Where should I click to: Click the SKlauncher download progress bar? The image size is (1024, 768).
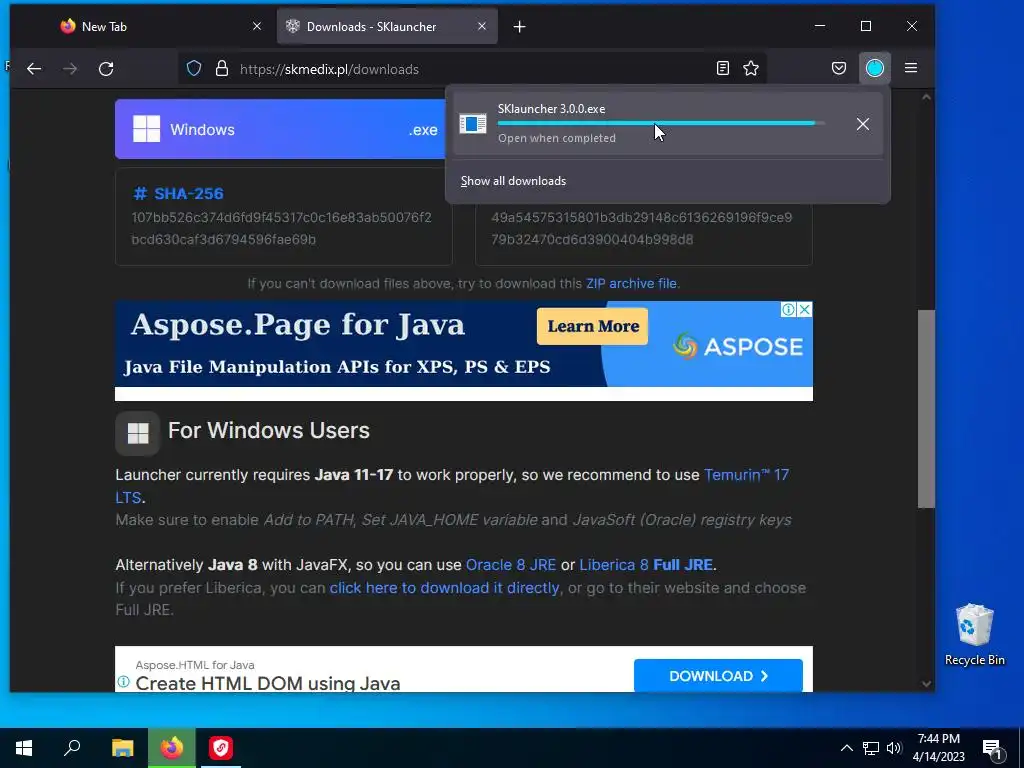click(660, 123)
